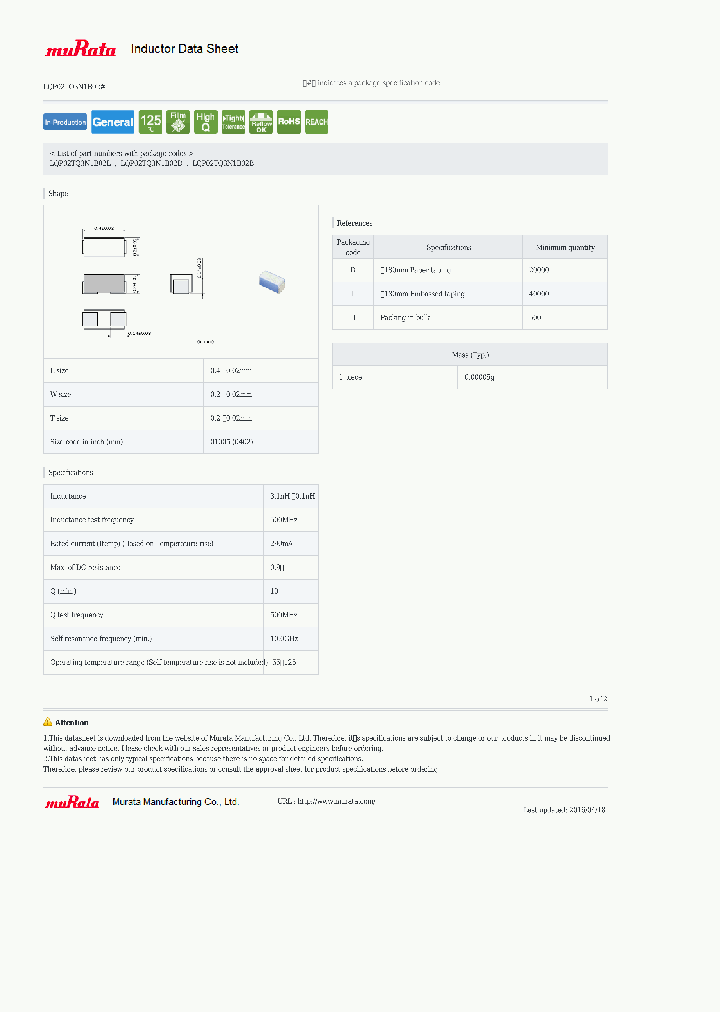Click the REACH compliance badge
This screenshot has height=1012, width=720.
(x=316, y=122)
